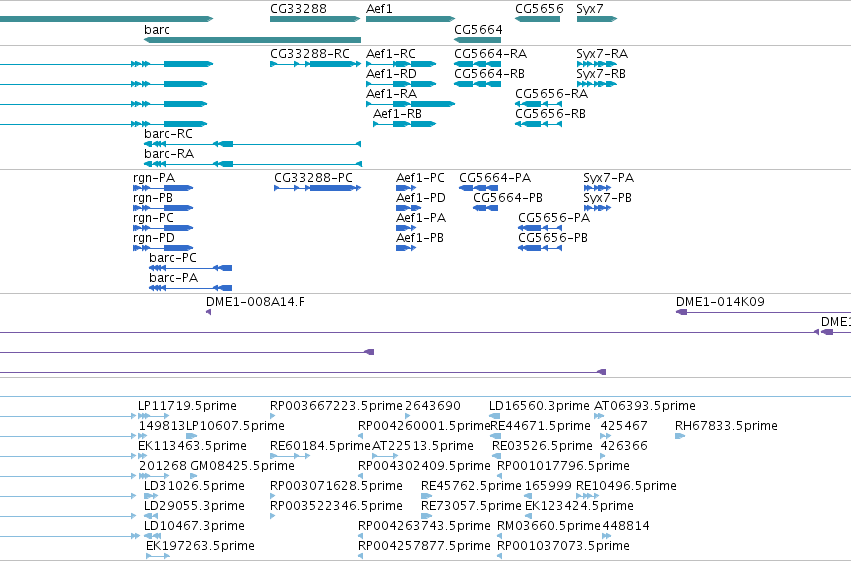
Task: Select transcript Aef1-RB
Action: 405,124
